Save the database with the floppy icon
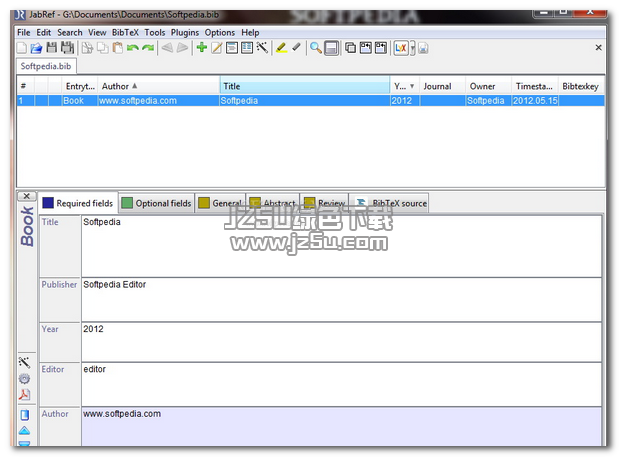Screen dimensions: 619x457 coord(52,48)
